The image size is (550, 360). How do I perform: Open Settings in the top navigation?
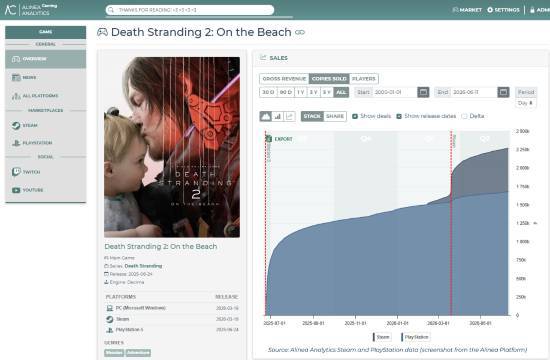pyautogui.click(x=503, y=10)
